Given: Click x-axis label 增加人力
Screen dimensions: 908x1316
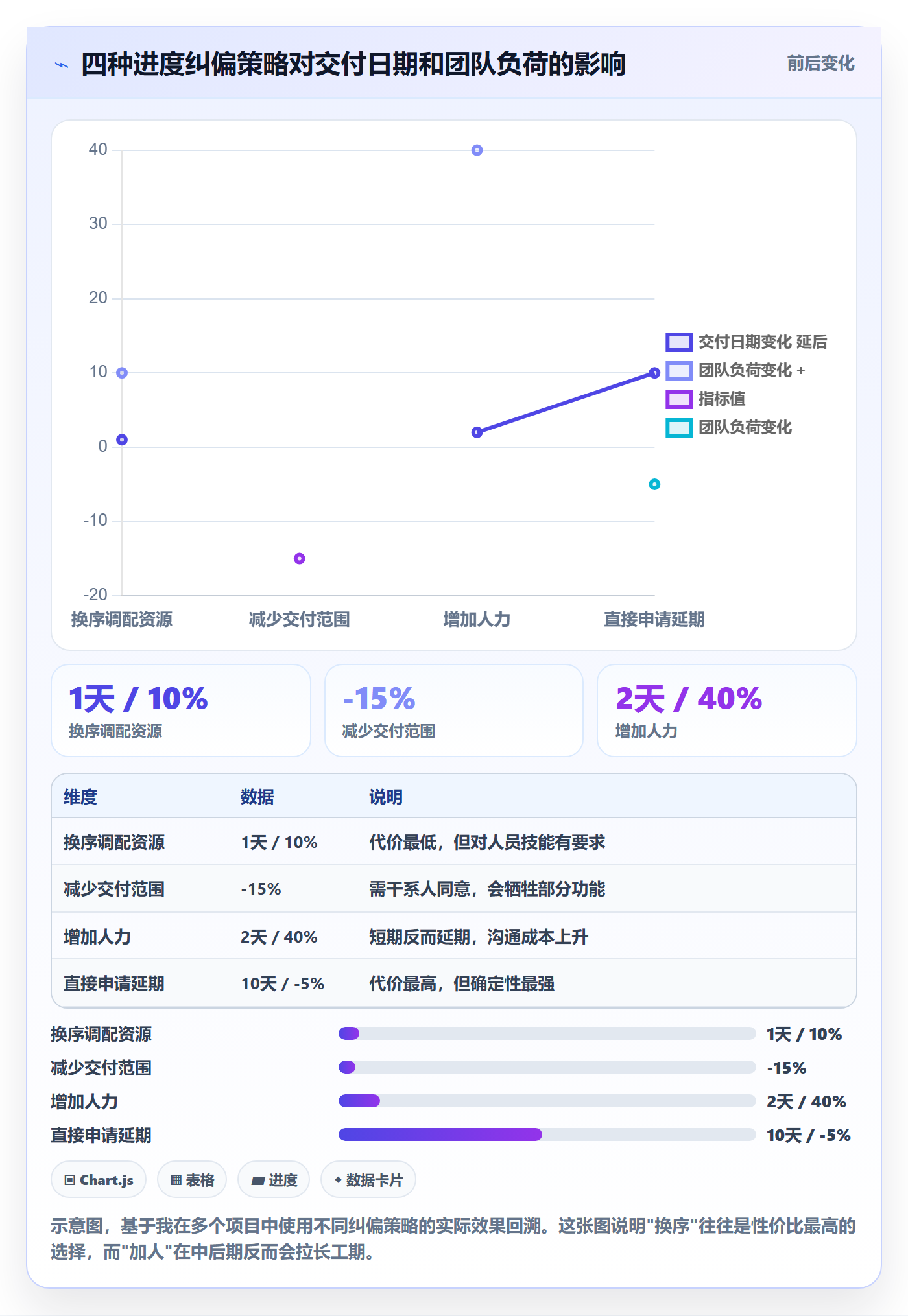Looking at the screenshot, I should (x=477, y=619).
